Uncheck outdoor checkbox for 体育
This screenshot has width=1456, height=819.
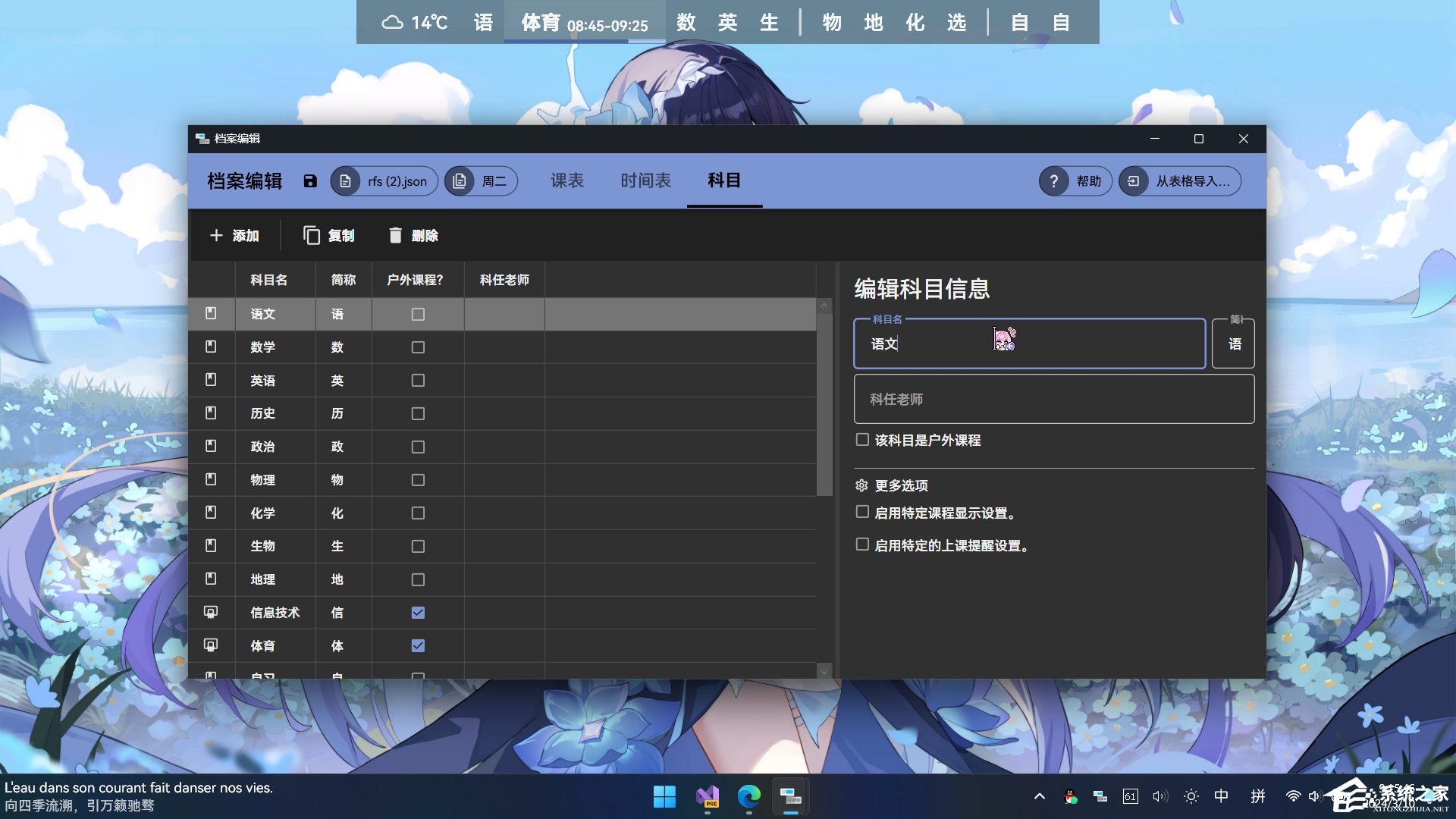[418, 646]
